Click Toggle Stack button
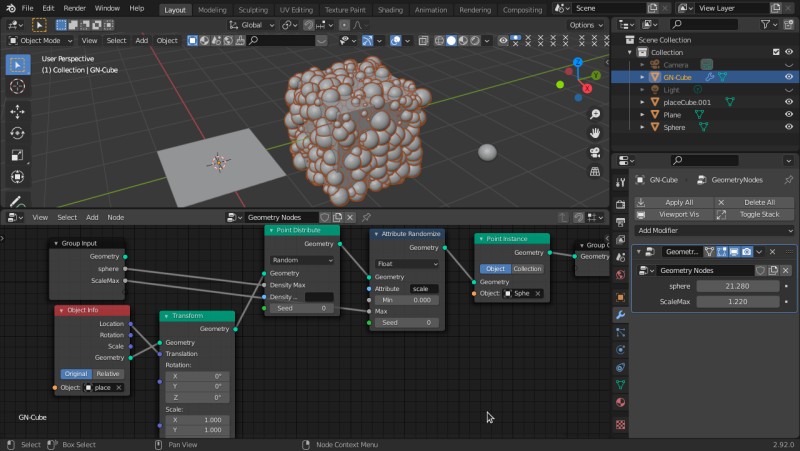800x451 pixels. click(754, 215)
